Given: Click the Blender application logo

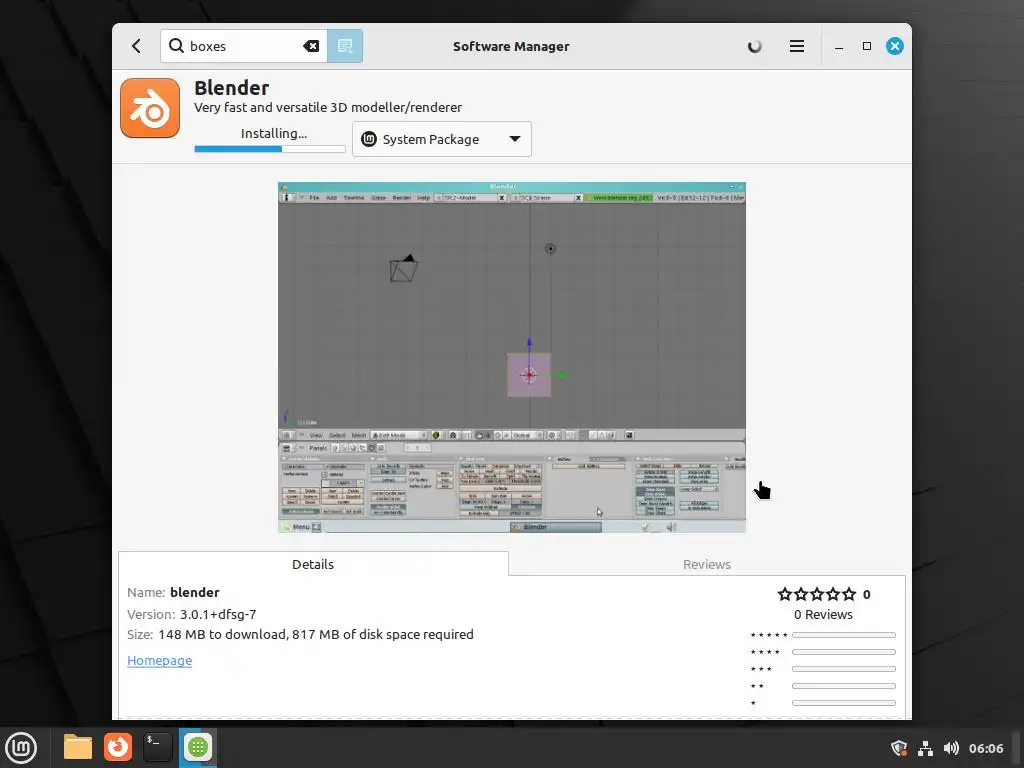Looking at the screenshot, I should coord(150,108).
